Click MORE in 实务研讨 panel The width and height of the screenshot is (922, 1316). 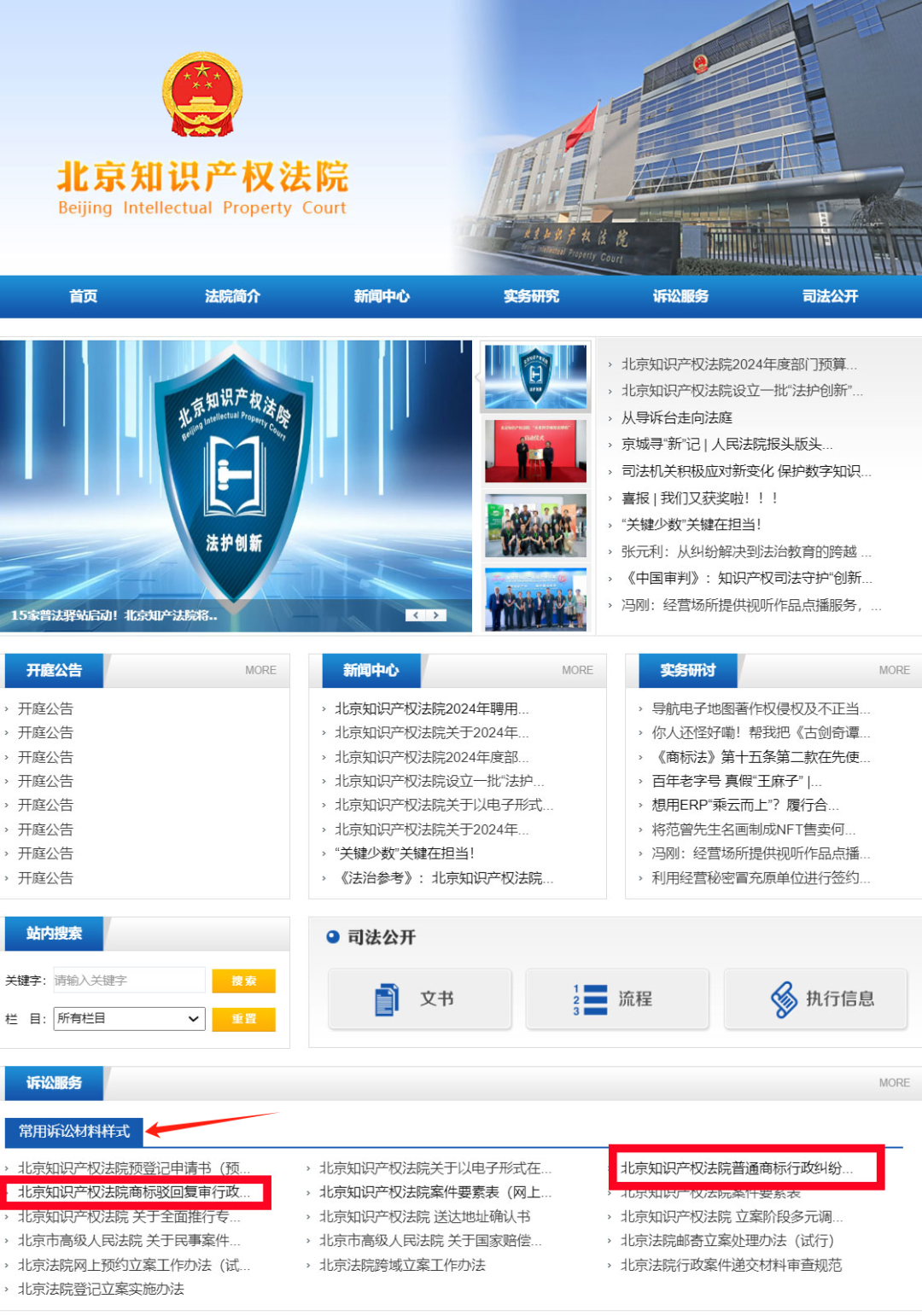(894, 670)
